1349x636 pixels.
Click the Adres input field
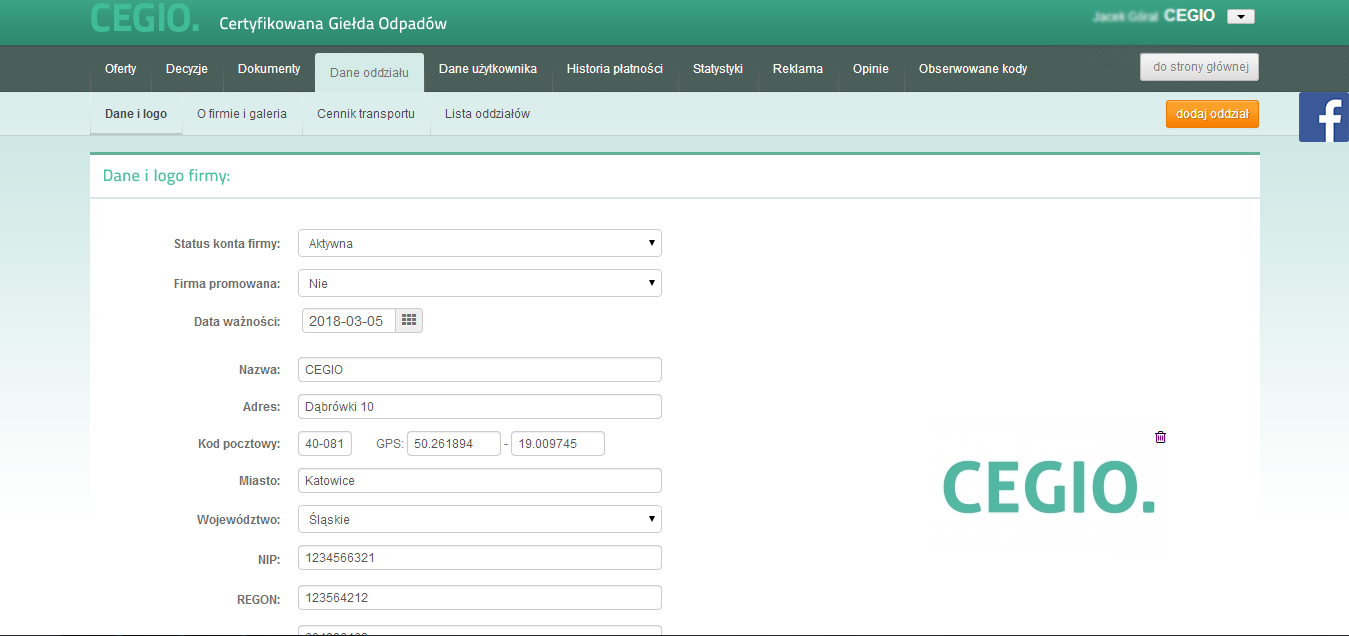click(480, 407)
